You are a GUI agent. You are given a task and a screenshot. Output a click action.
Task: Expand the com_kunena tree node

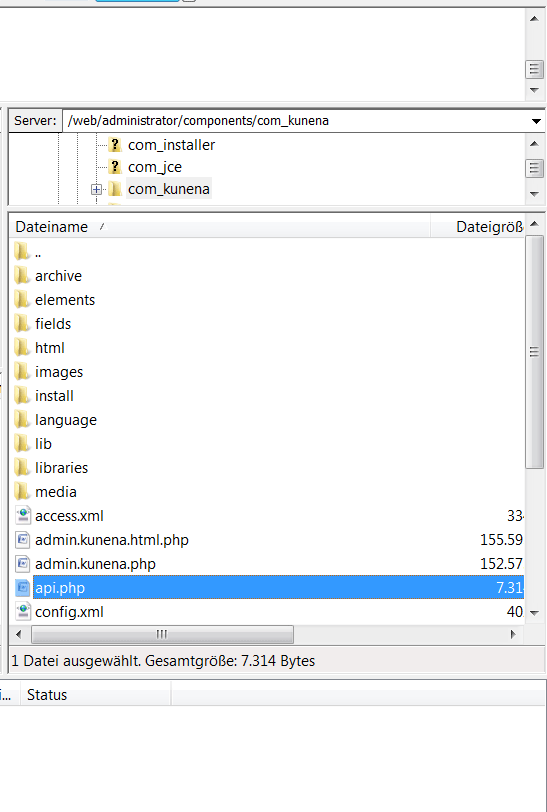click(x=96, y=190)
